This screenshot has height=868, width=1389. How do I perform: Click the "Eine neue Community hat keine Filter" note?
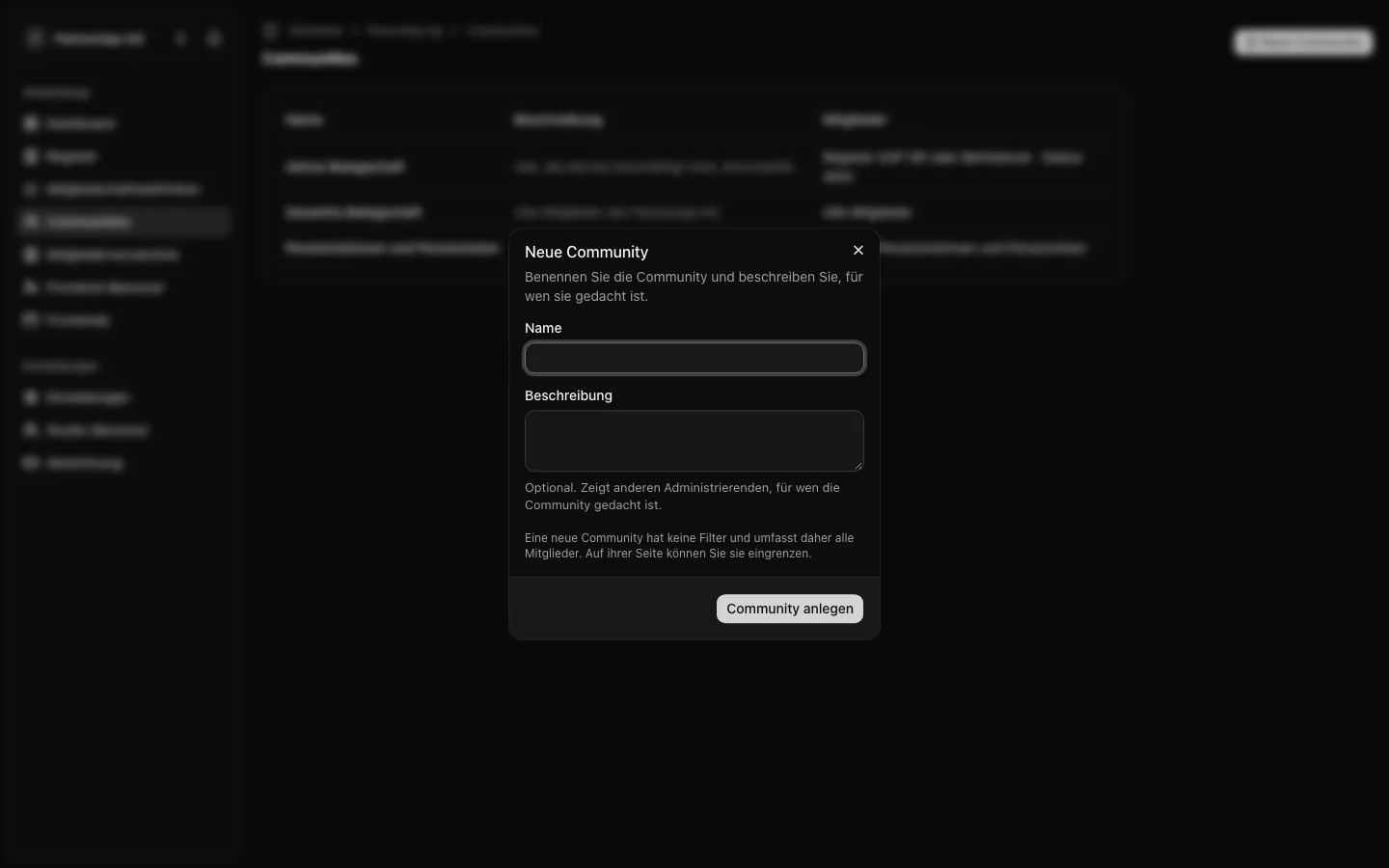[689, 546]
